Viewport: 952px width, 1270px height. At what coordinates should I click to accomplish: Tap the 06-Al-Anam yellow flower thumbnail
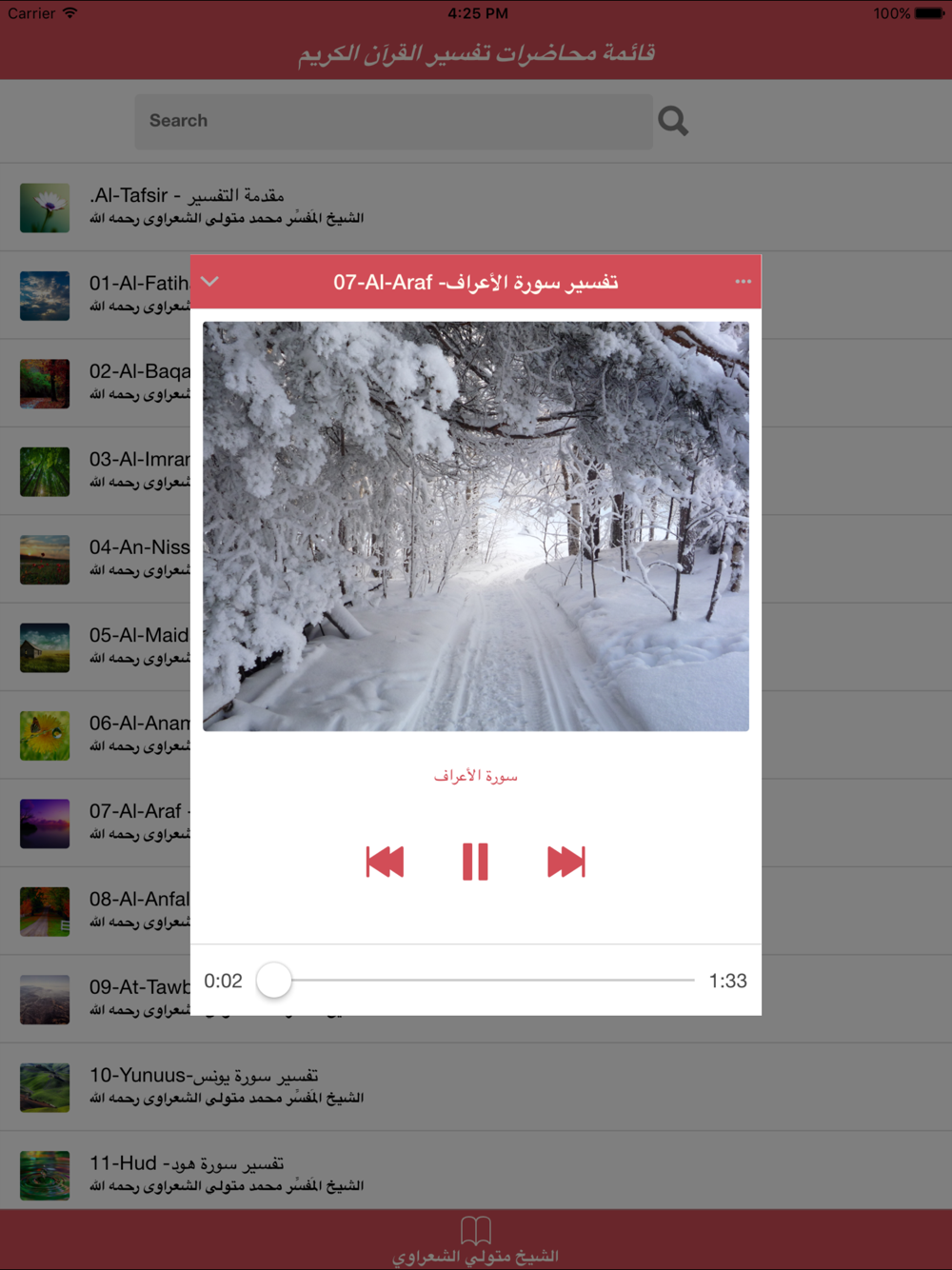45,735
